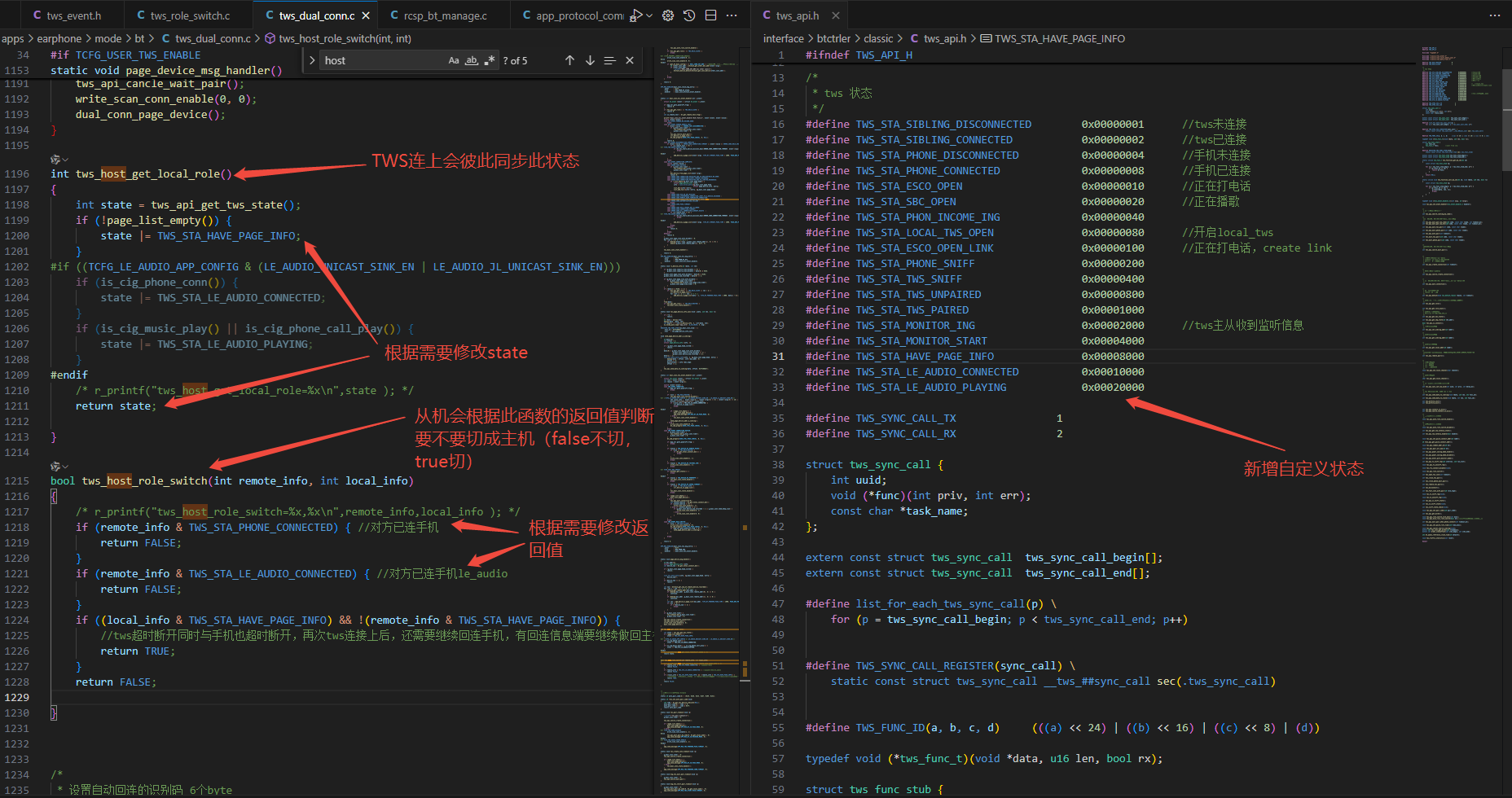This screenshot has height=798, width=1512.
Task: Open the gear settings icon in the editor toolbar
Action: [x=668, y=15]
